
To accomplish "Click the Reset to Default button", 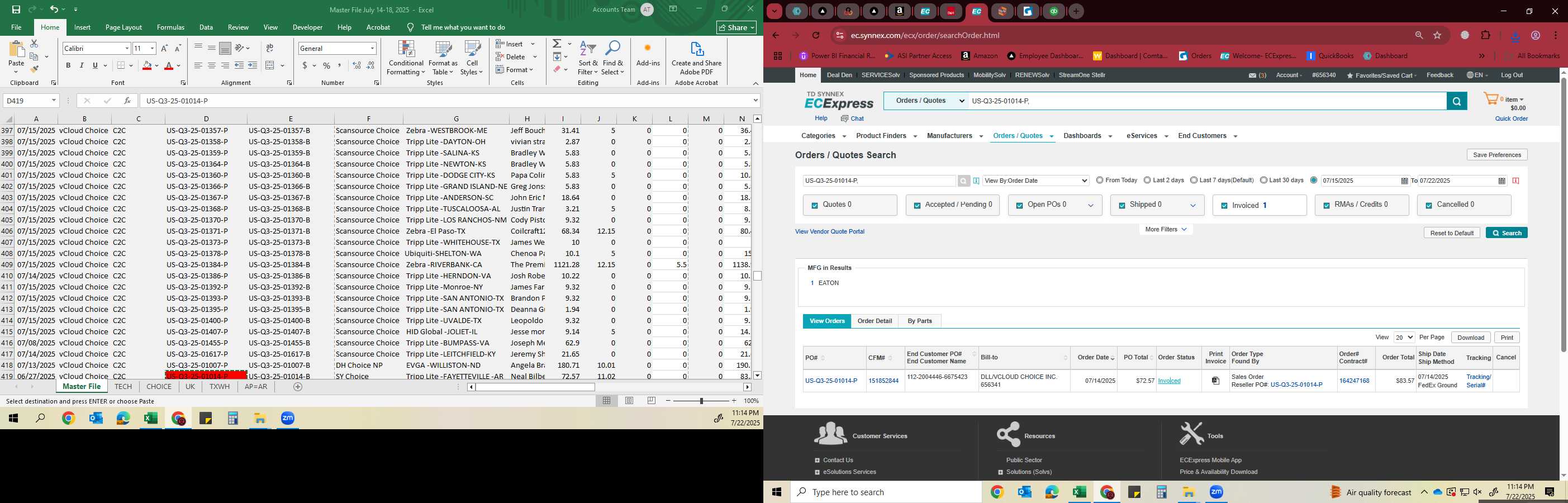I will pyautogui.click(x=1452, y=233).
